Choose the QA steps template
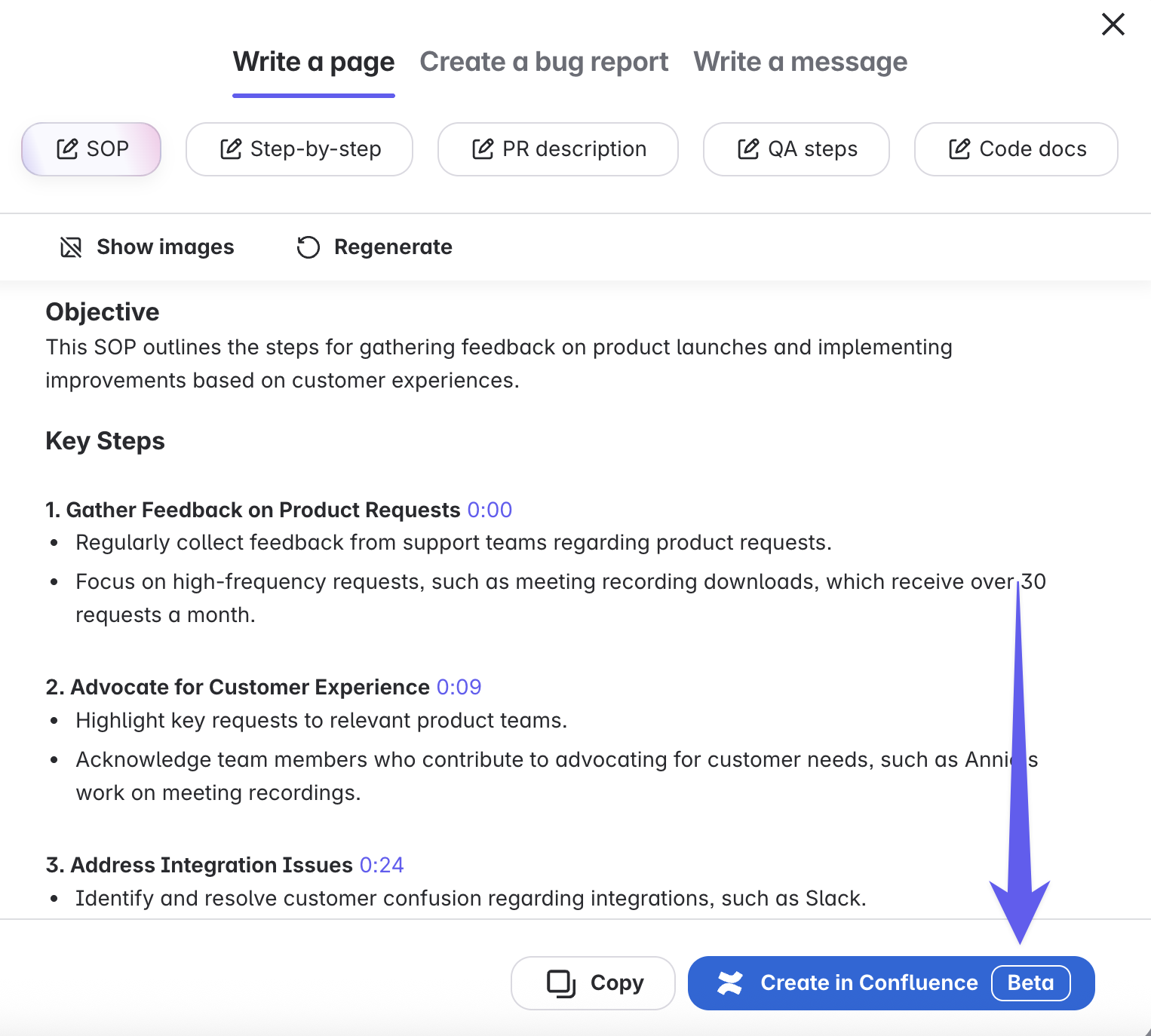Image resolution: width=1151 pixels, height=1036 pixels. pos(812,149)
